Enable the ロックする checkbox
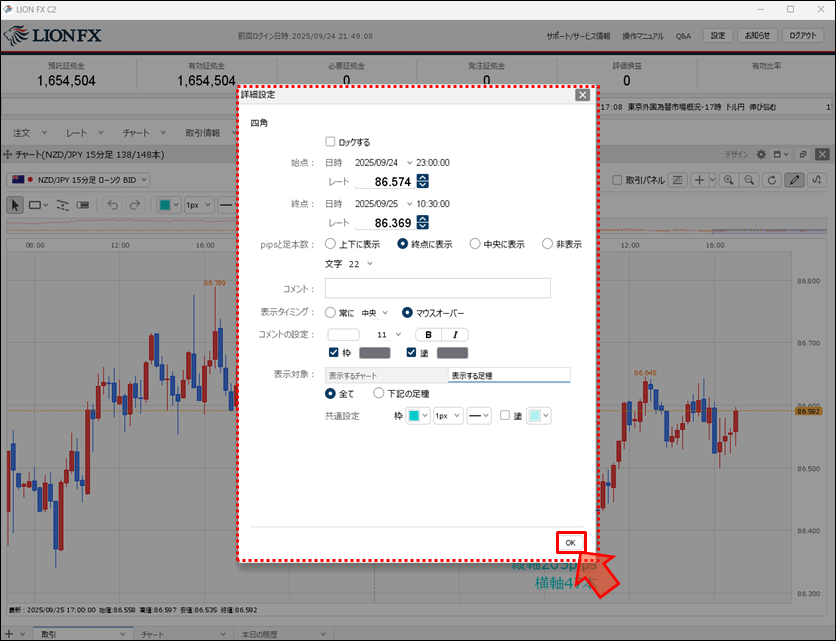836x641 pixels. [331, 142]
